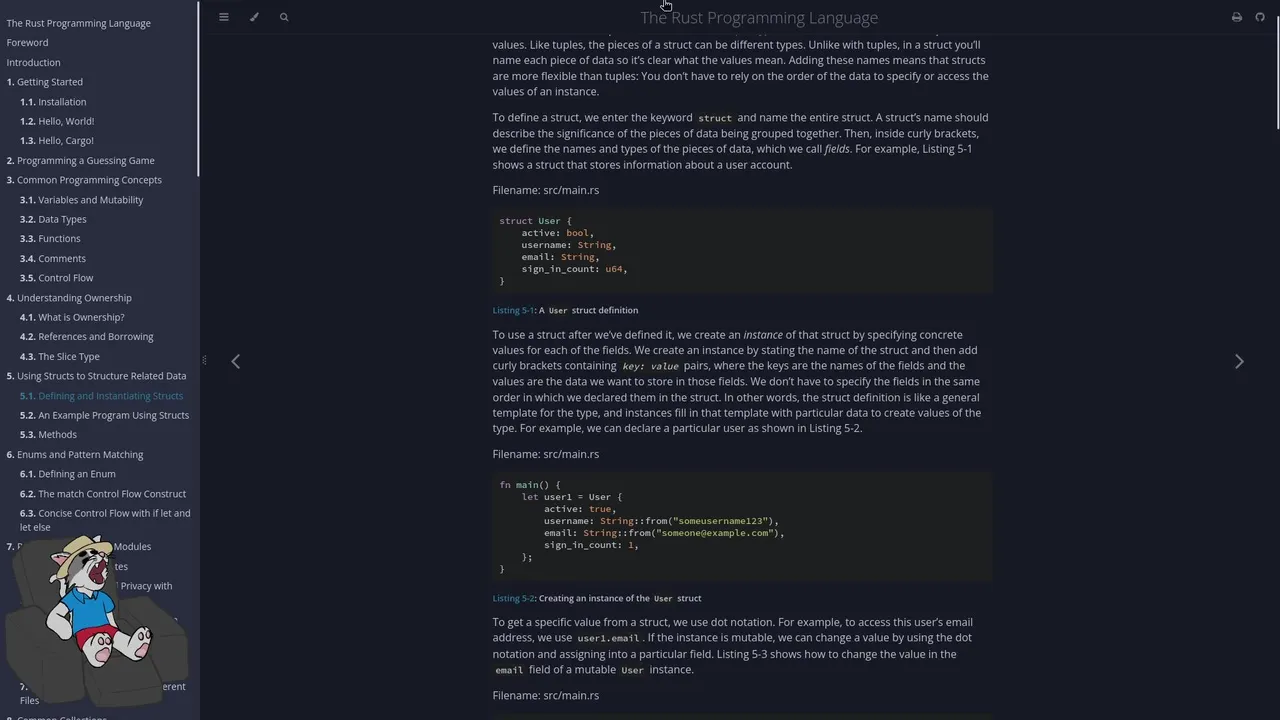
Task: Open References and Borrowing section
Action: pos(95,336)
